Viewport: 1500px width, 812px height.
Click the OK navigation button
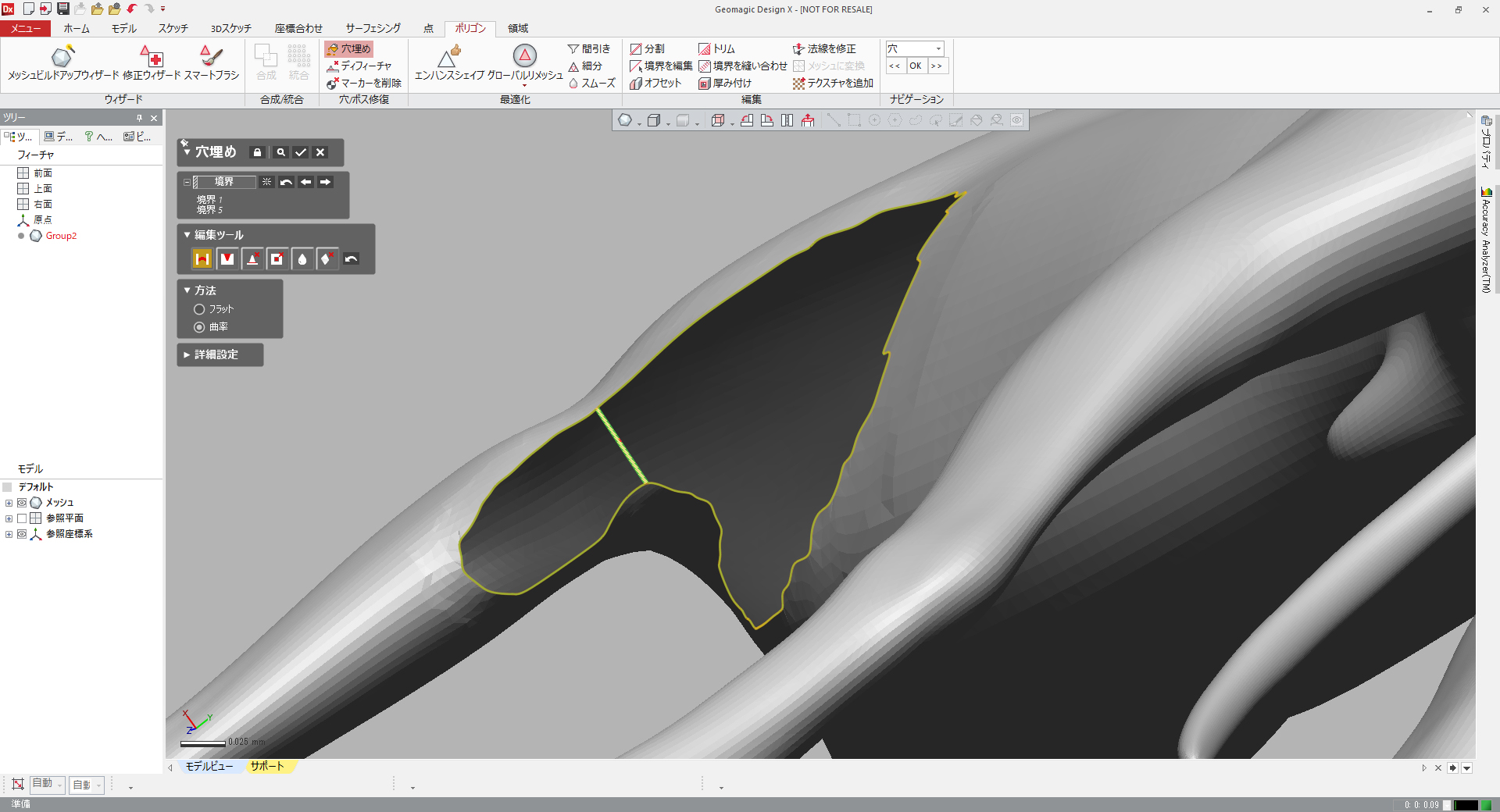pyautogui.click(x=916, y=66)
